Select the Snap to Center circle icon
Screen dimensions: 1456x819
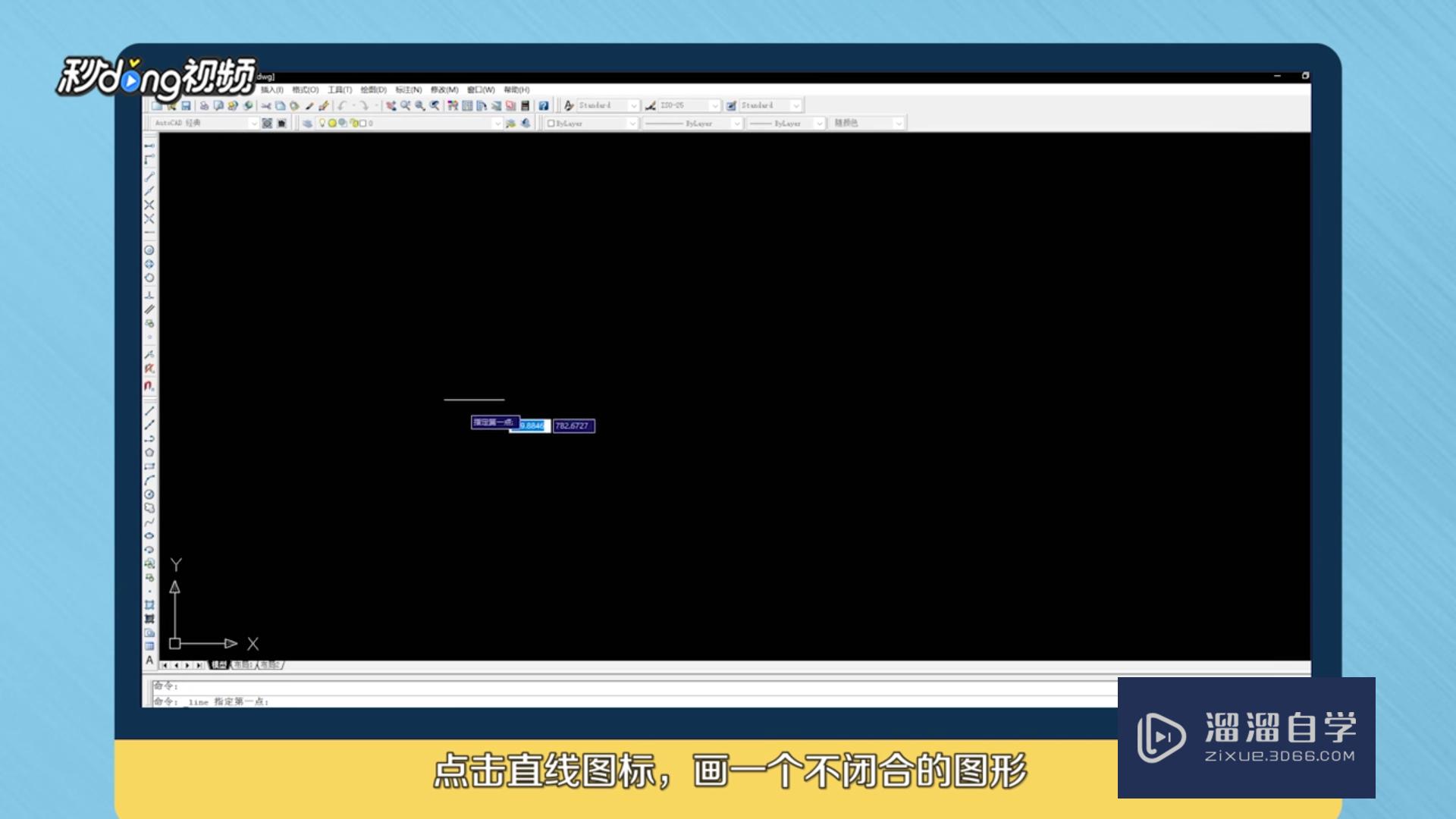(149, 250)
